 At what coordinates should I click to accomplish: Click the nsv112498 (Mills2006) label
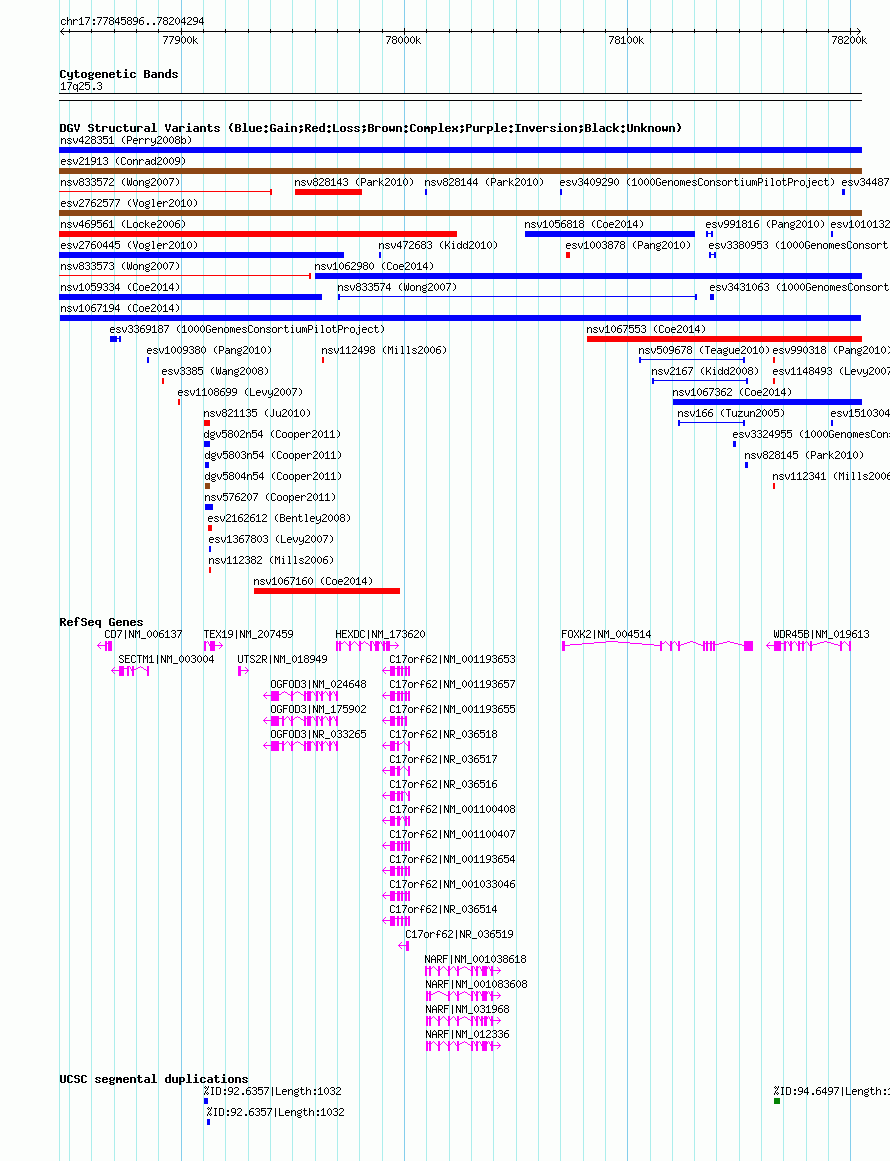(x=384, y=350)
